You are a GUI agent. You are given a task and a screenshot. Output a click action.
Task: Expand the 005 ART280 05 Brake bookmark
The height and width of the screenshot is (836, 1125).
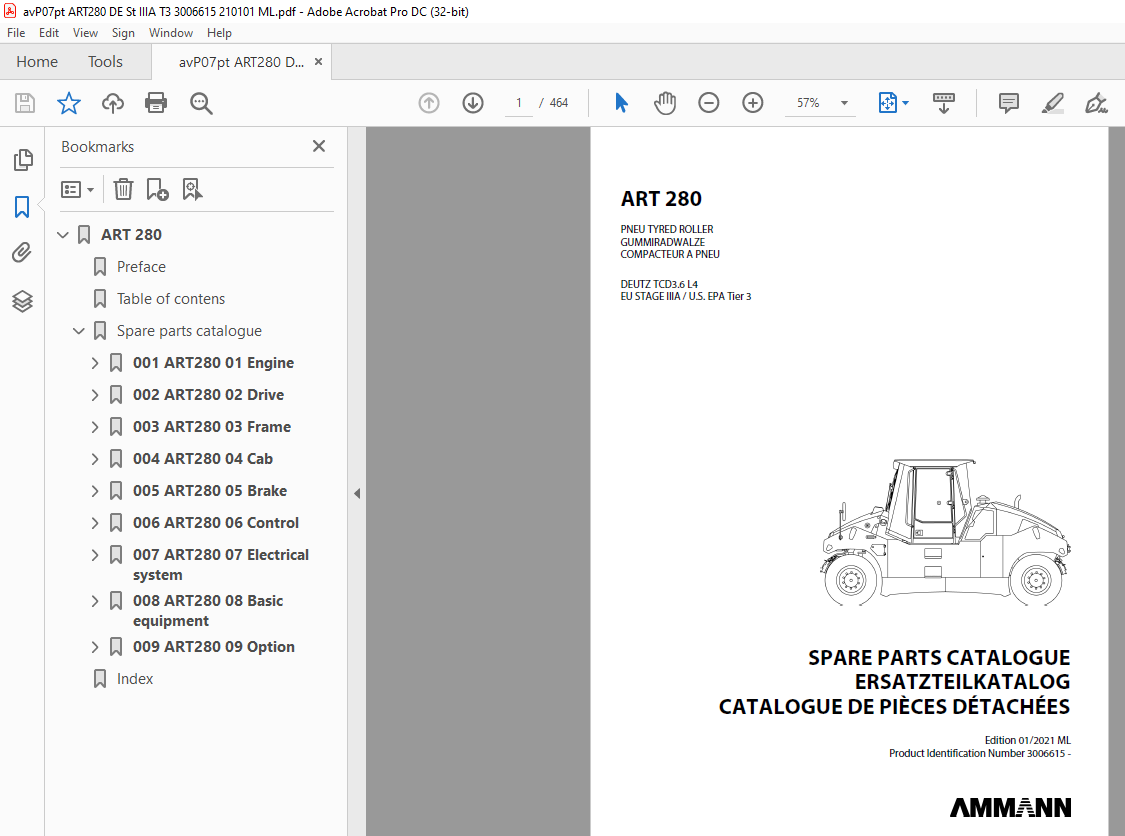[95, 491]
